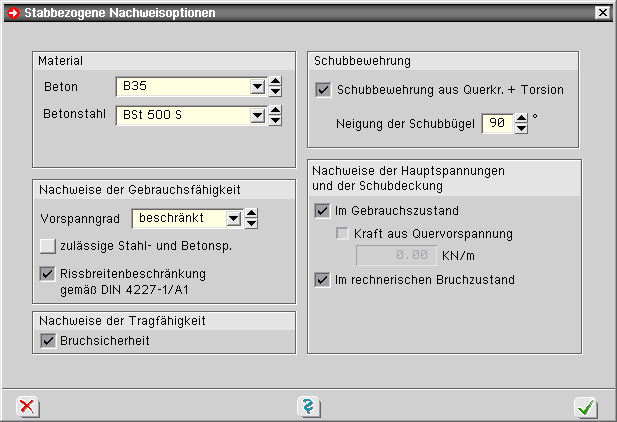The width and height of the screenshot is (617, 422).
Task: Toggle Im Gebrauchszustand checkbox
Action: tap(323, 211)
